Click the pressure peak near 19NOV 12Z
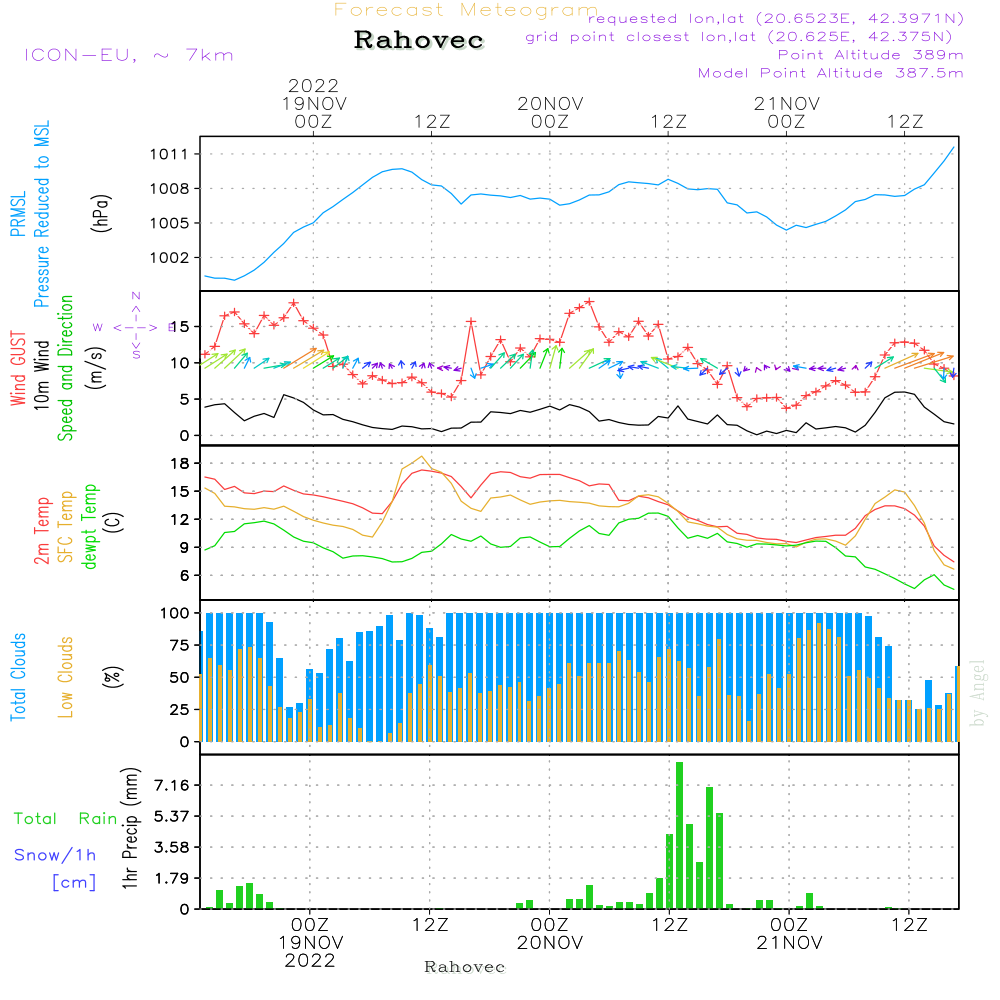The image size is (1000, 1000). [x=400, y=169]
